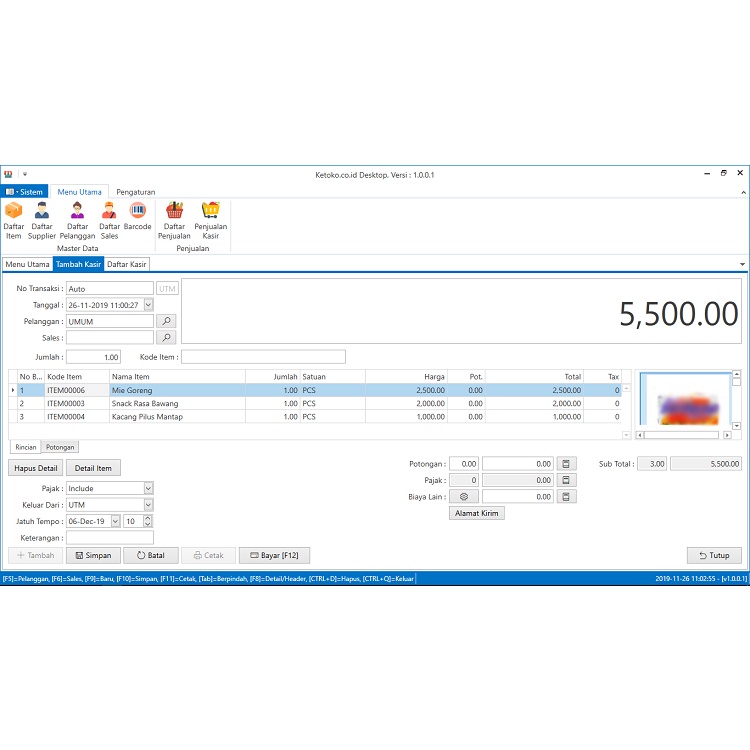The image size is (750, 750).
Task: Open Barcode tool in ribbon
Action: (137, 216)
